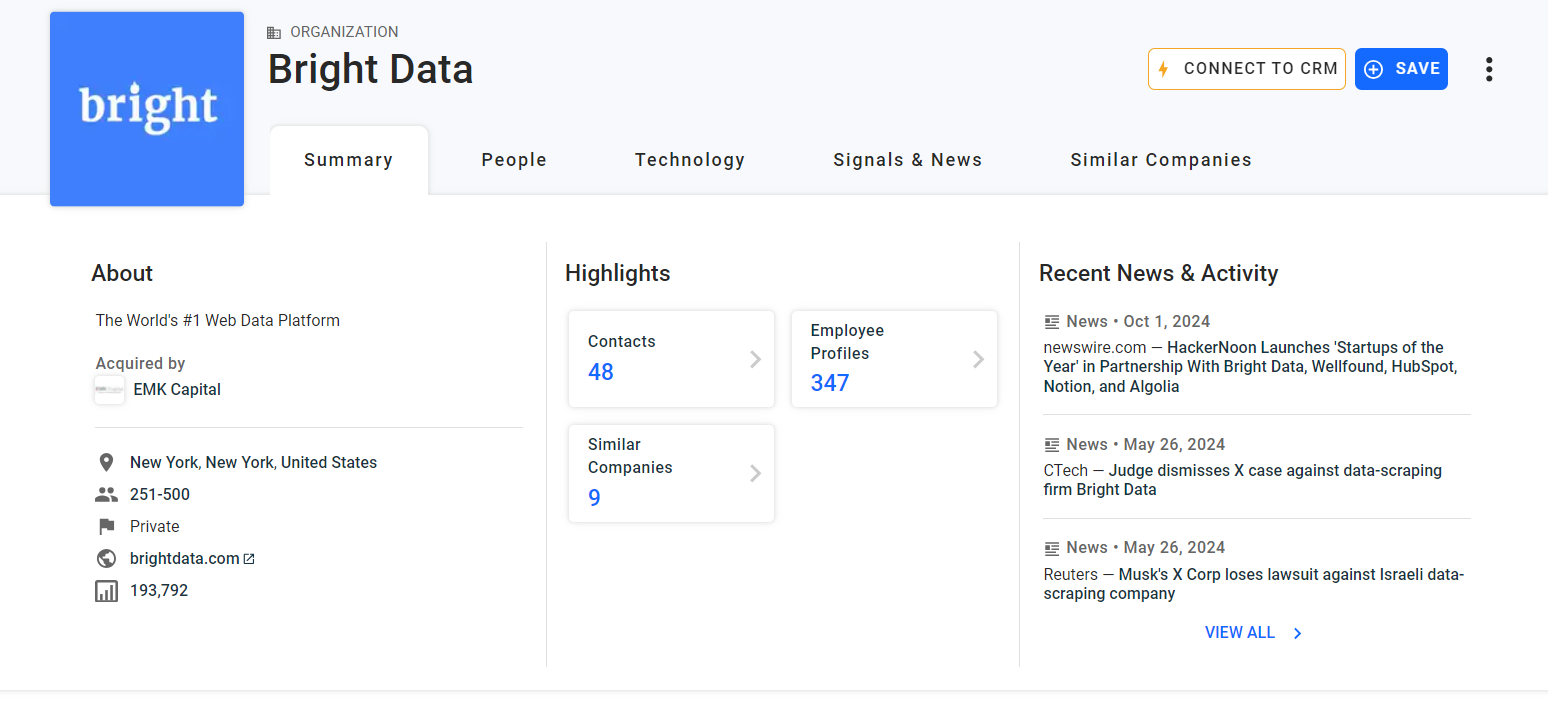Switch to the People tab
The height and width of the screenshot is (705, 1548).
coord(513,159)
